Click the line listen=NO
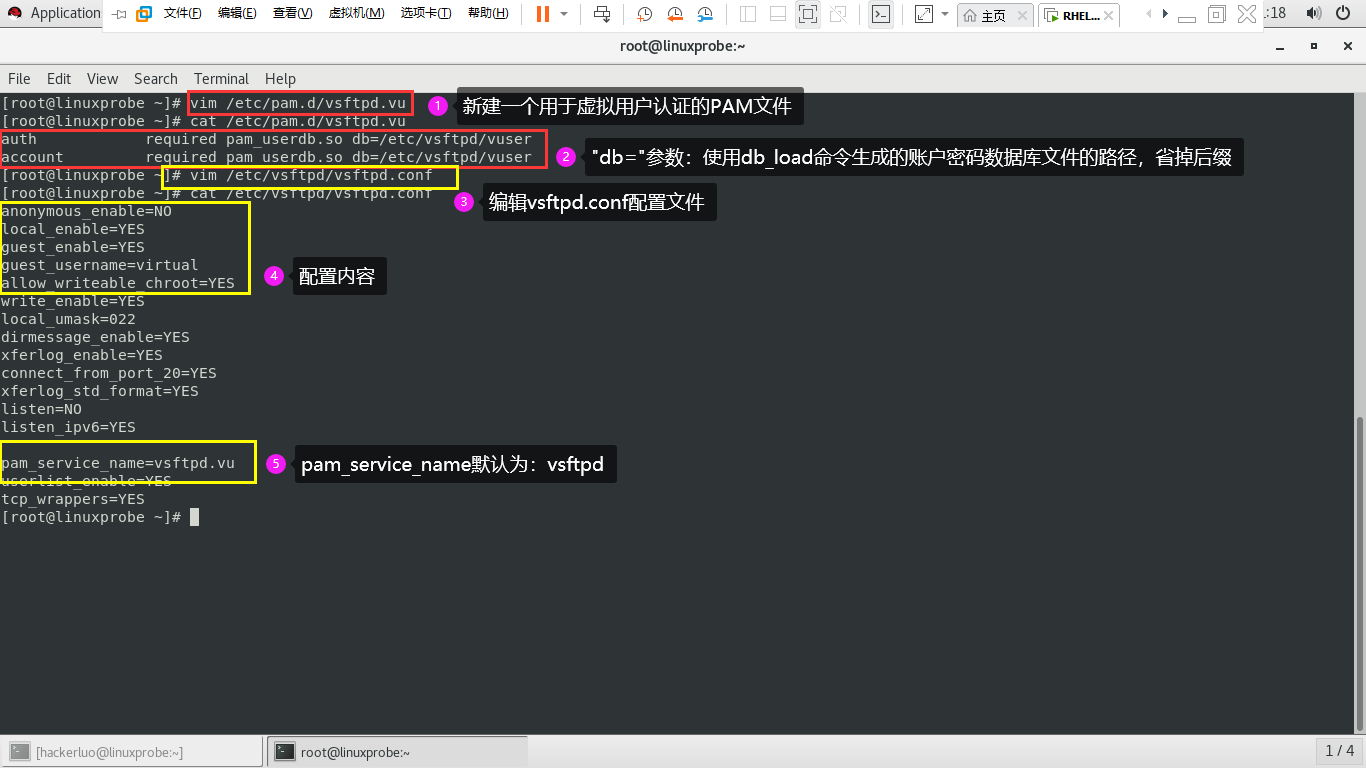This screenshot has height=768, width=1366. click(42, 409)
